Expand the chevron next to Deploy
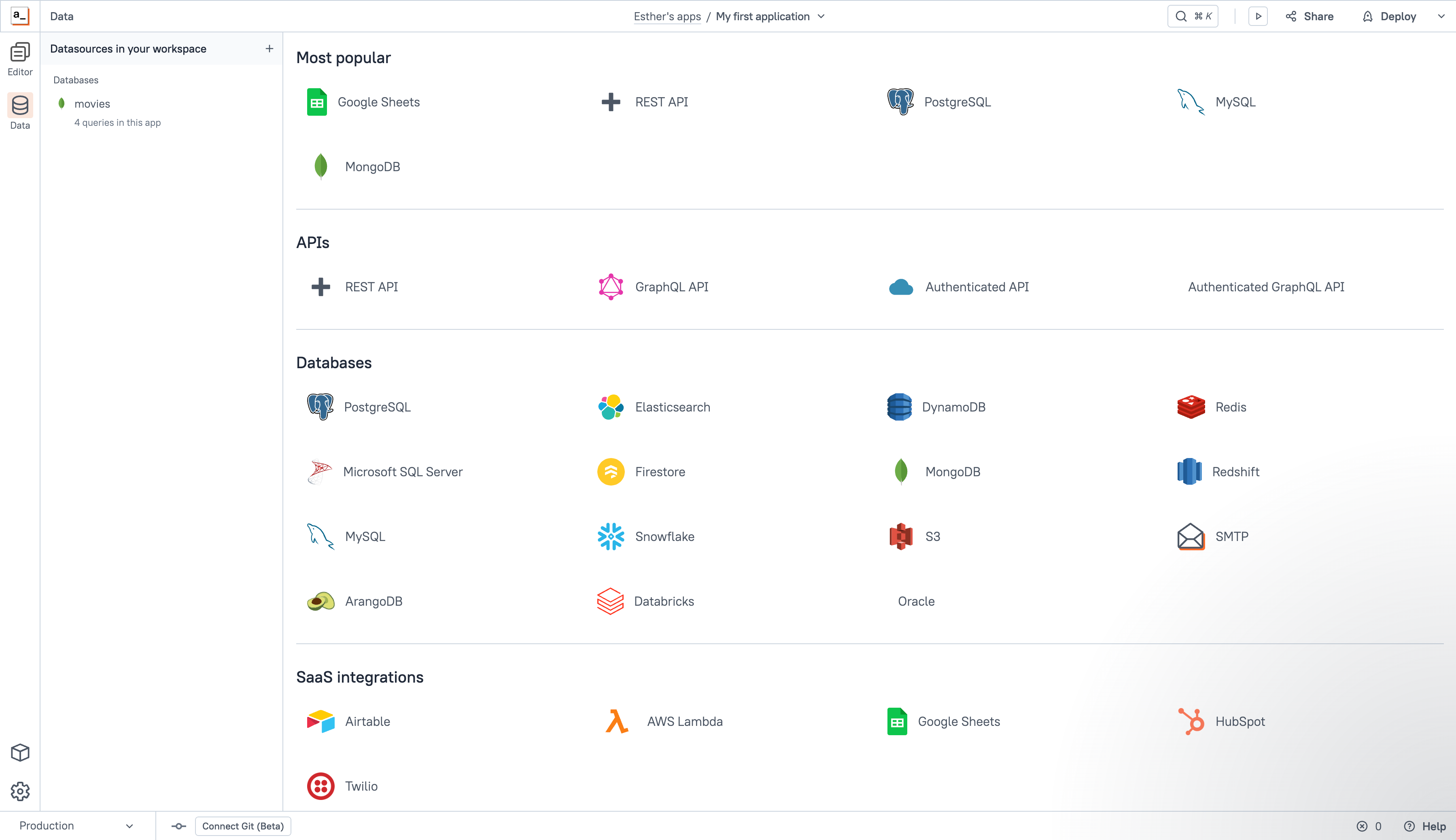 point(1441,16)
